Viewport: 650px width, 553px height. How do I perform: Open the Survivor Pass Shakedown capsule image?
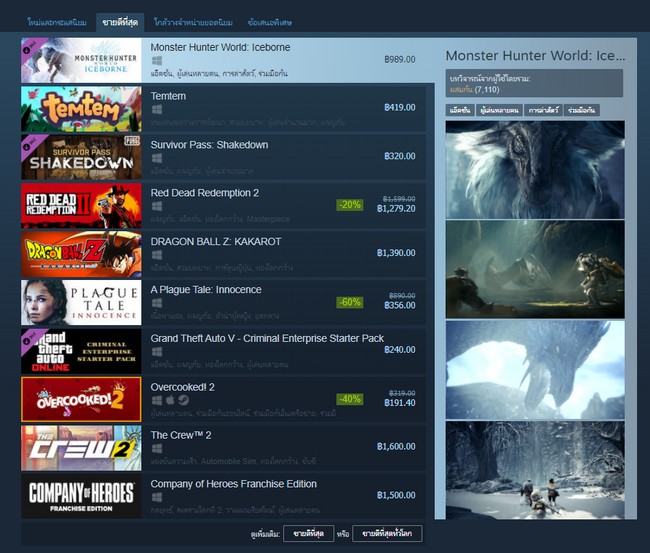pyautogui.click(x=81, y=158)
